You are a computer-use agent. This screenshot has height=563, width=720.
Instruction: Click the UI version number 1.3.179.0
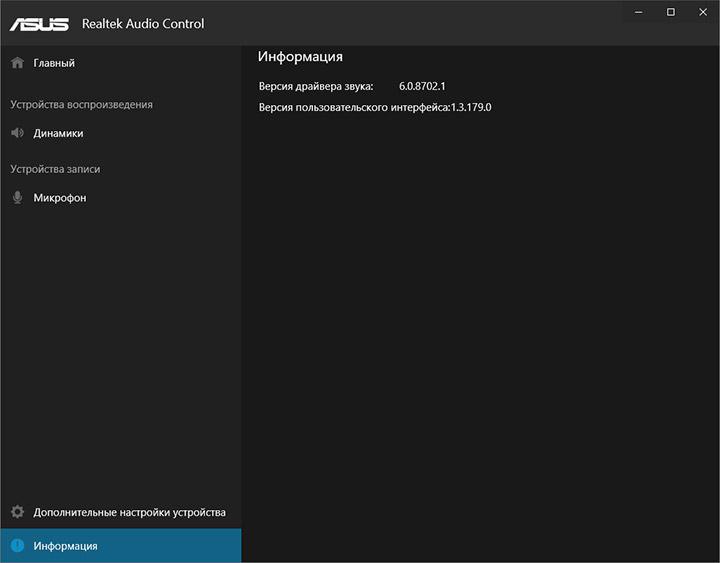pos(471,106)
